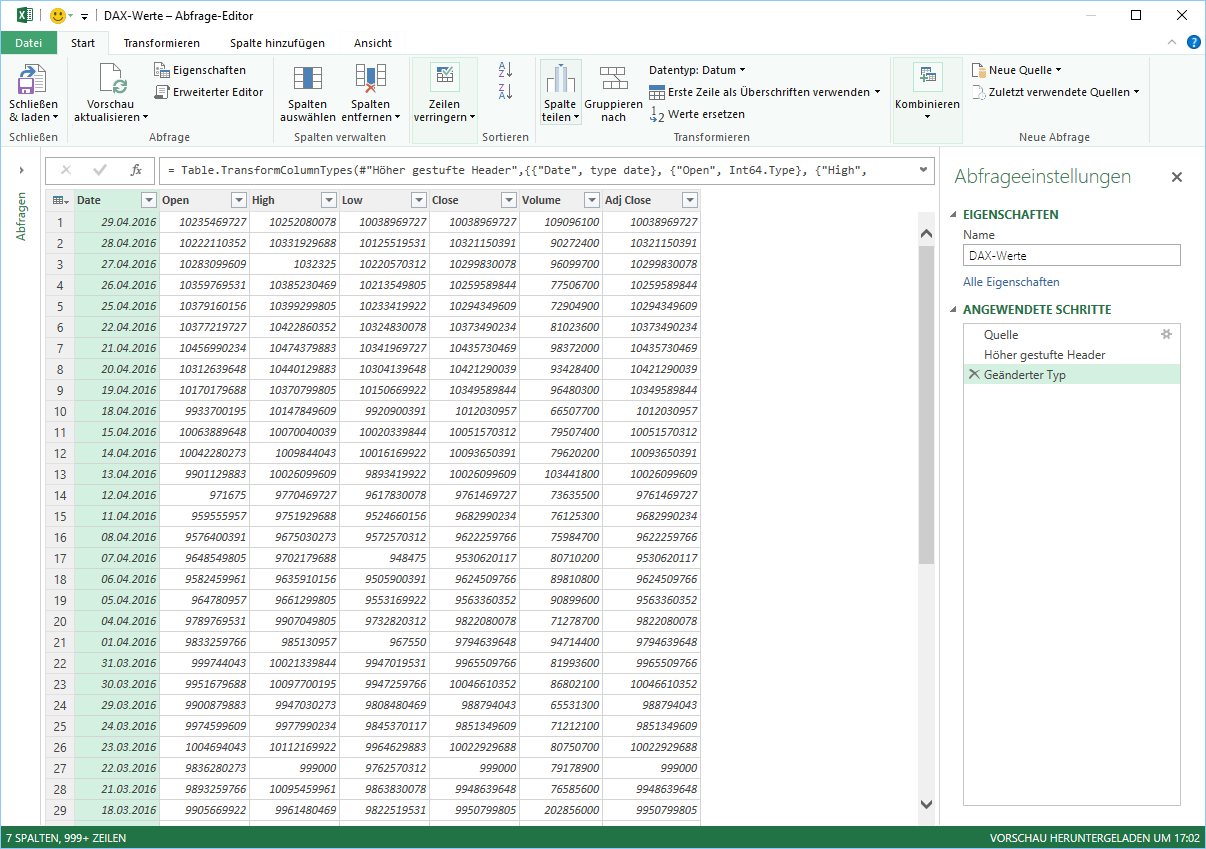Collapse the ANGEWENDETE SCHRITTE section
This screenshot has width=1206, height=849.
coord(953,310)
